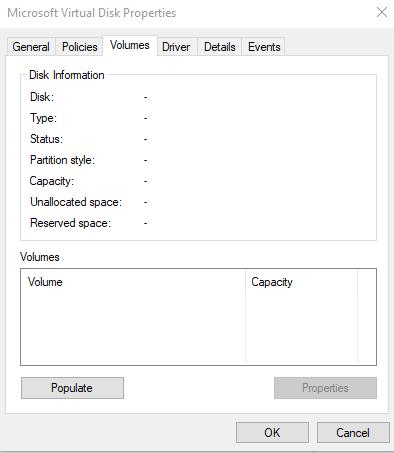394x453 pixels.
Task: Select the Volumes tab
Action: [x=130, y=45]
